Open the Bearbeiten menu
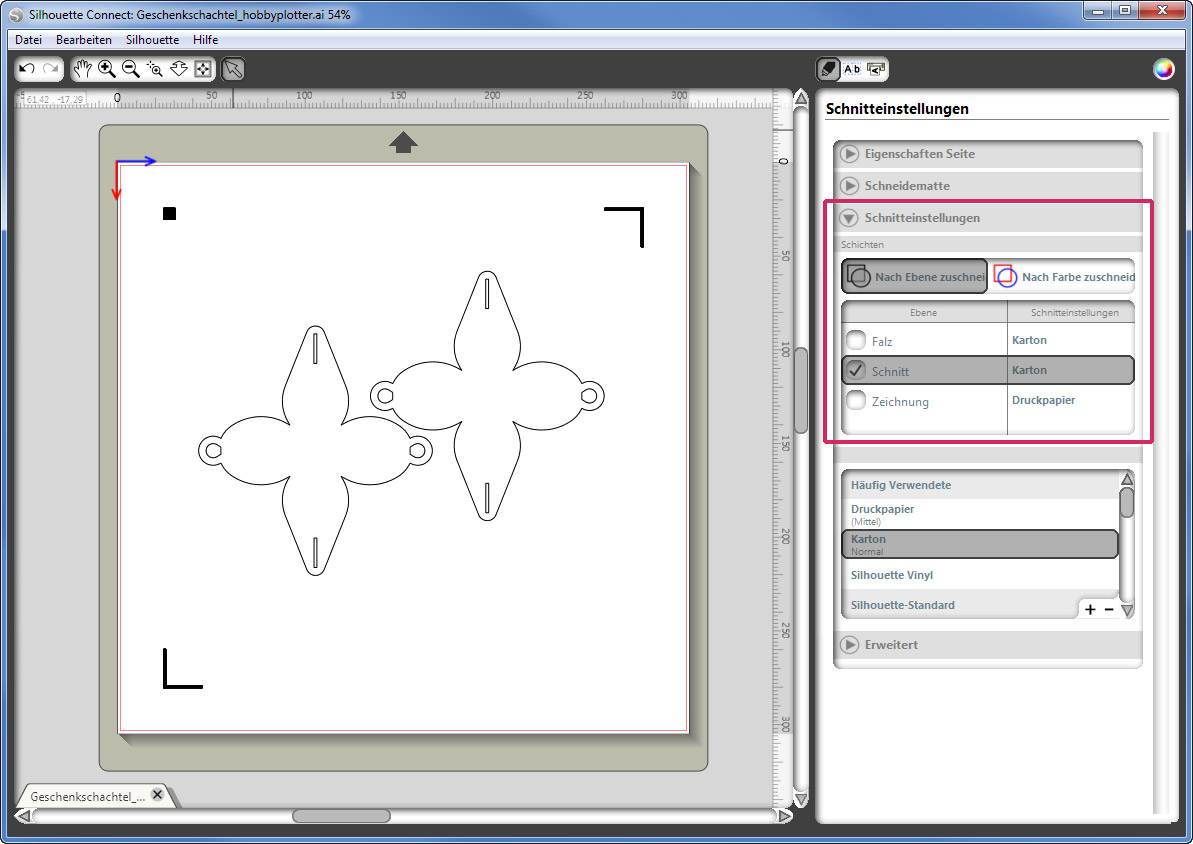Image resolution: width=1193 pixels, height=844 pixels. [83, 40]
